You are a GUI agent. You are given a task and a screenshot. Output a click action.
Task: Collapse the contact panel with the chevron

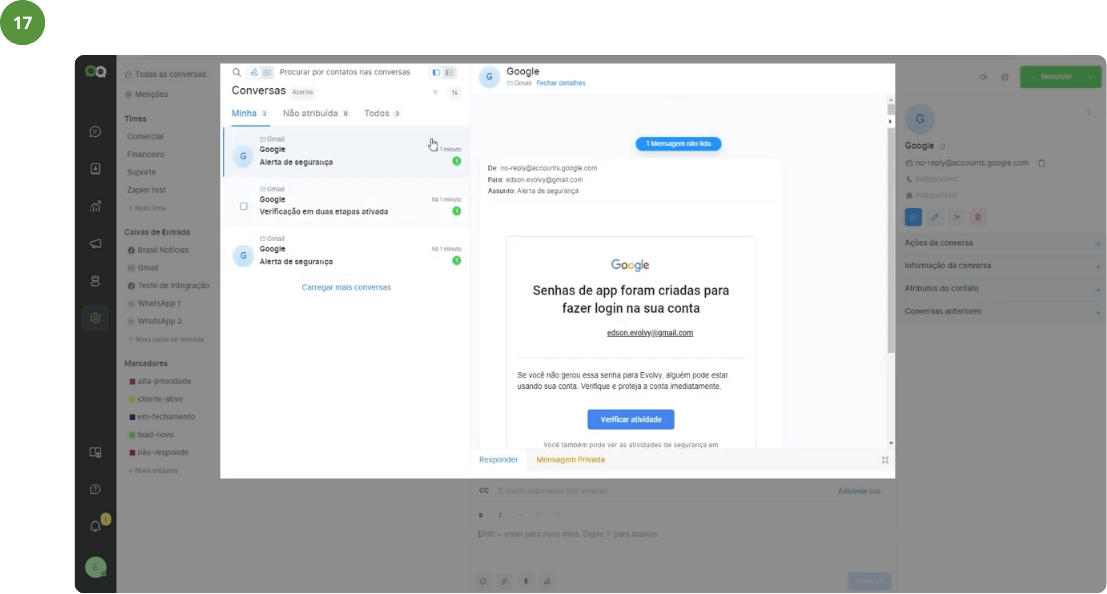tap(1089, 112)
